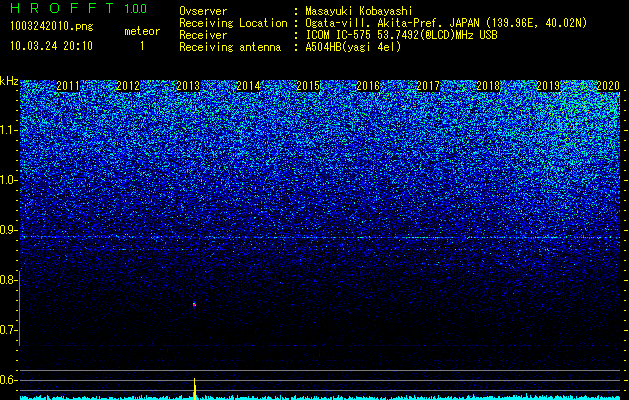The height and width of the screenshot is (400, 629).
Task: Select the Ogata-vill. Akita-Pref. JAPAN location text
Action: (x=446, y=23)
